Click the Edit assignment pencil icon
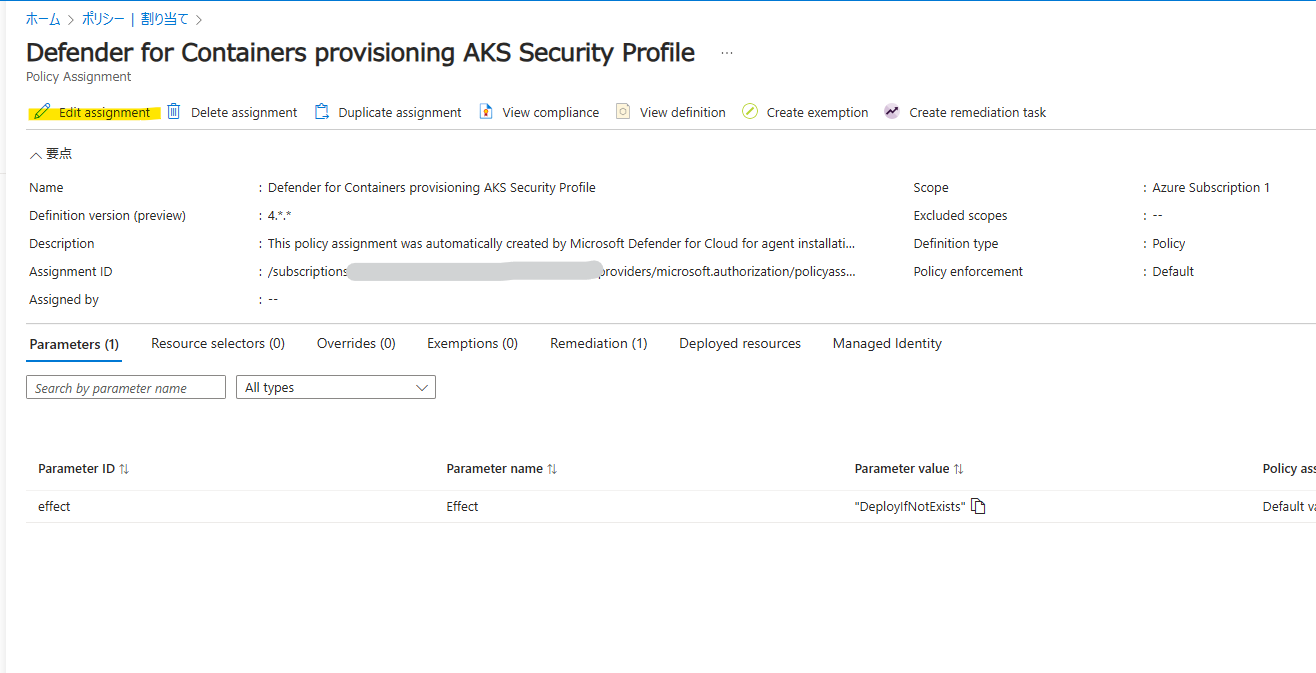Image resolution: width=1316 pixels, height=673 pixels. pos(41,112)
